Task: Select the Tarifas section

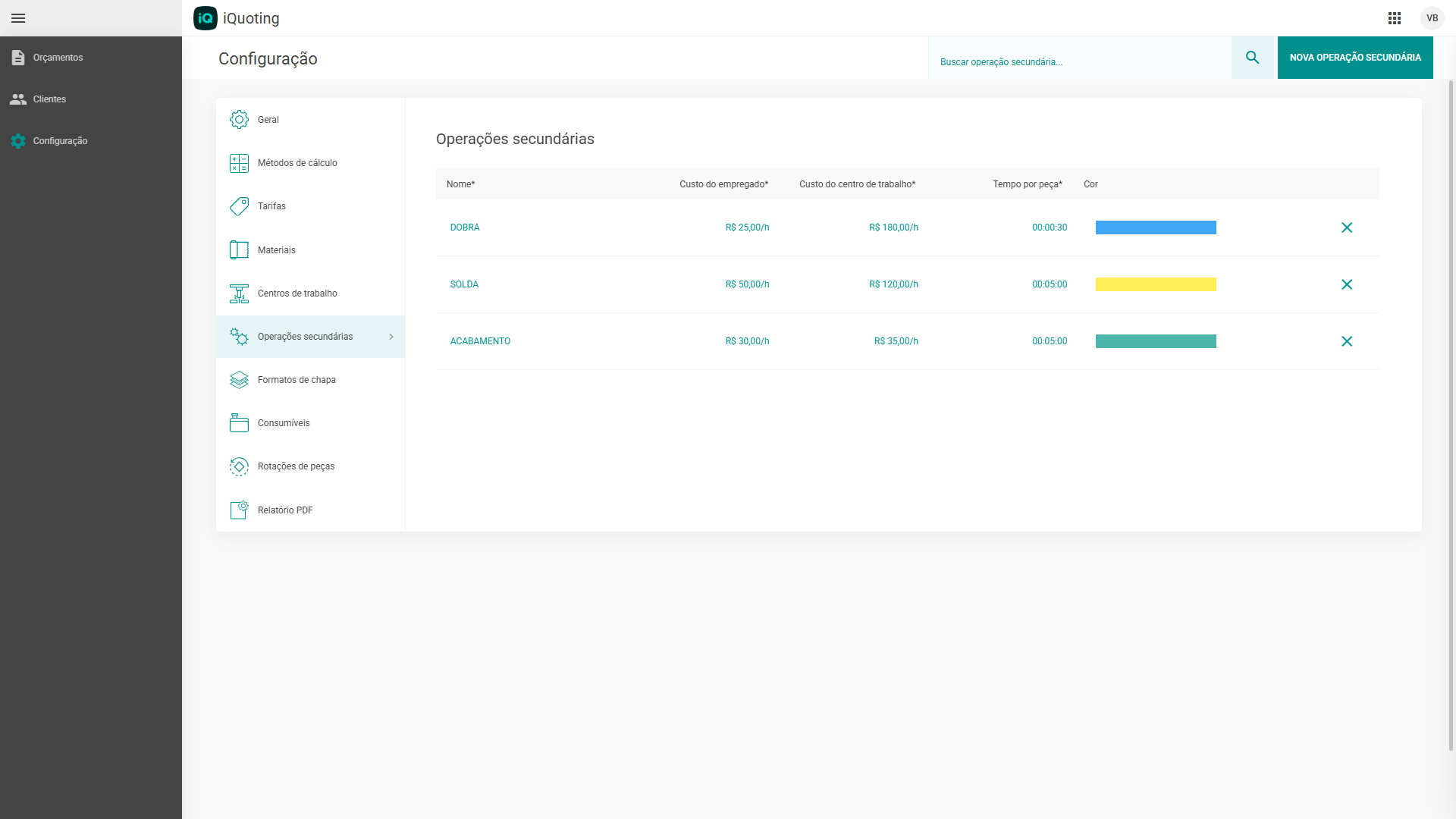Action: [310, 206]
